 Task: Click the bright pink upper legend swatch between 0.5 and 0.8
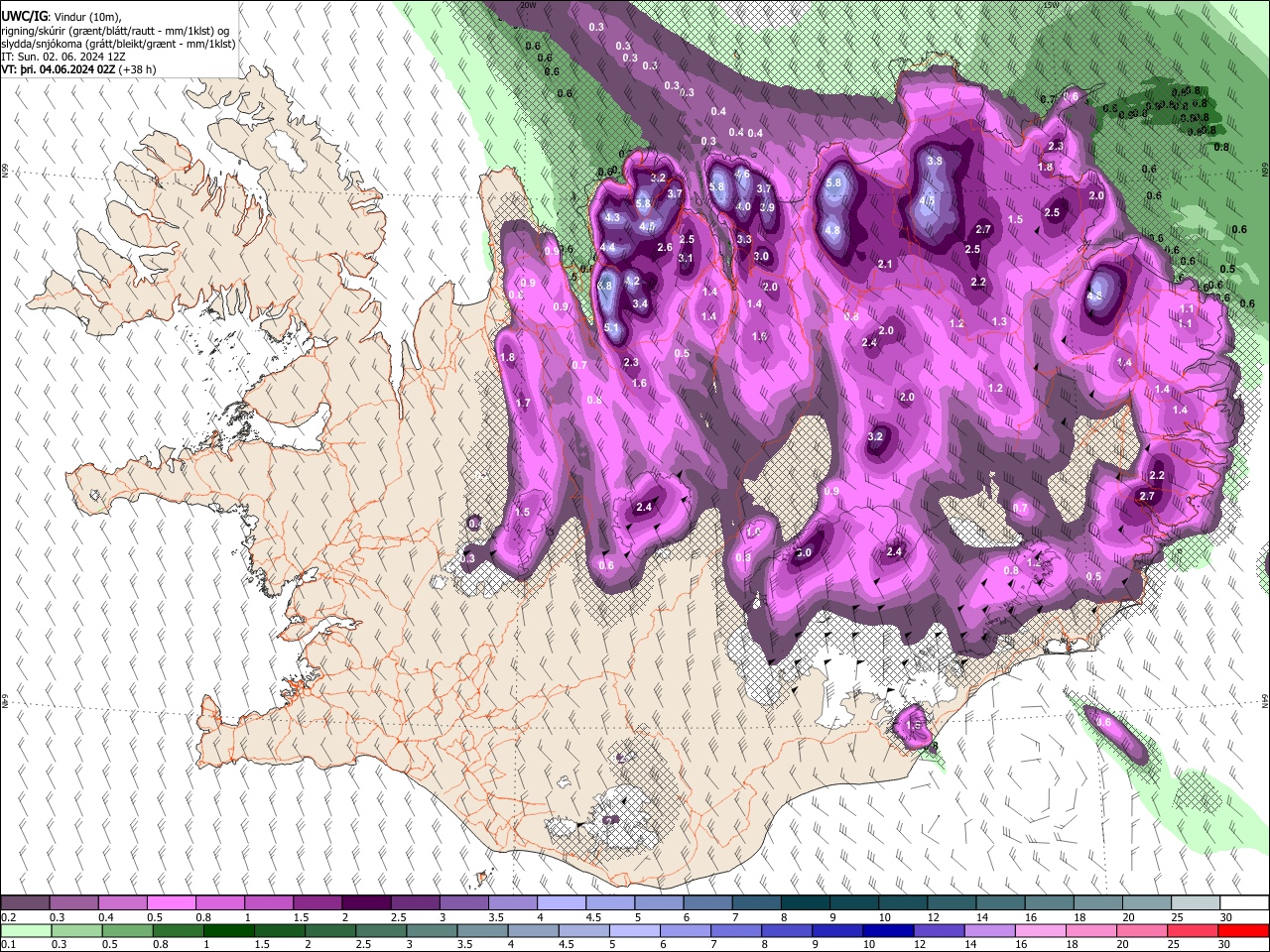point(172,903)
